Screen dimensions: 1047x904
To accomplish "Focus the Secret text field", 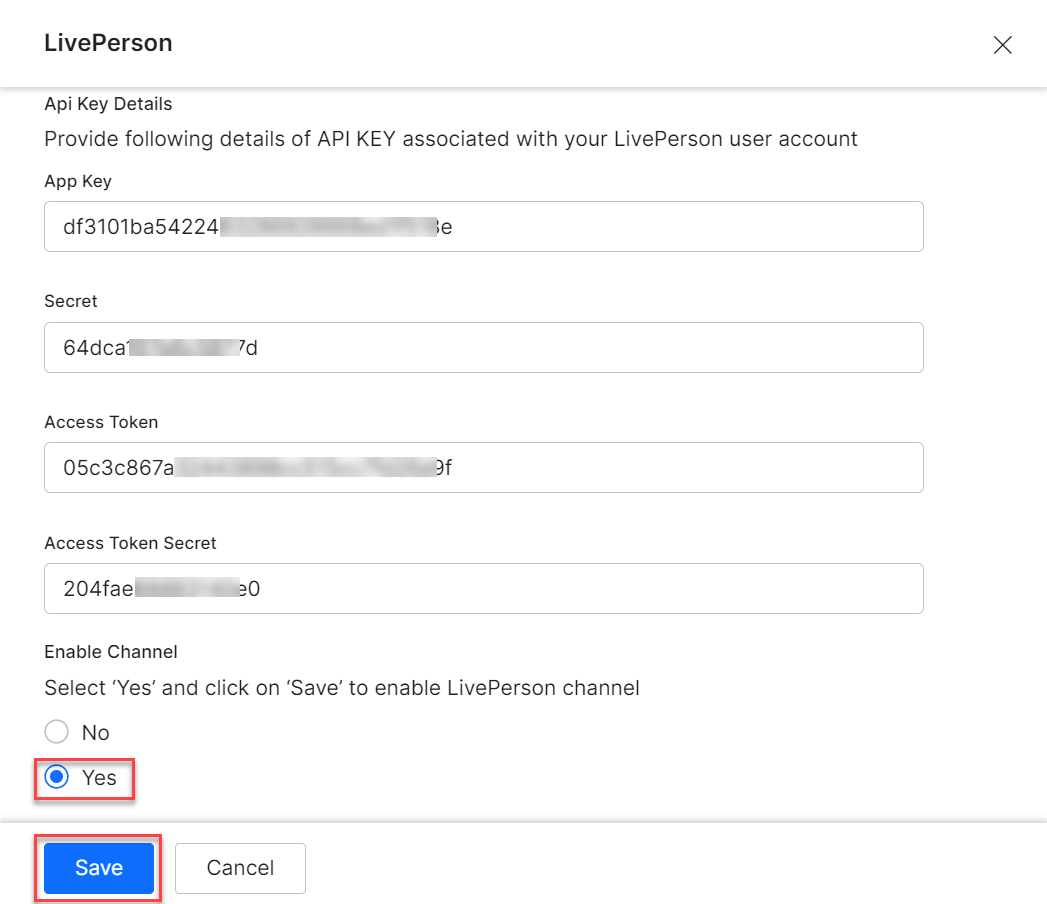I will coord(483,348).
